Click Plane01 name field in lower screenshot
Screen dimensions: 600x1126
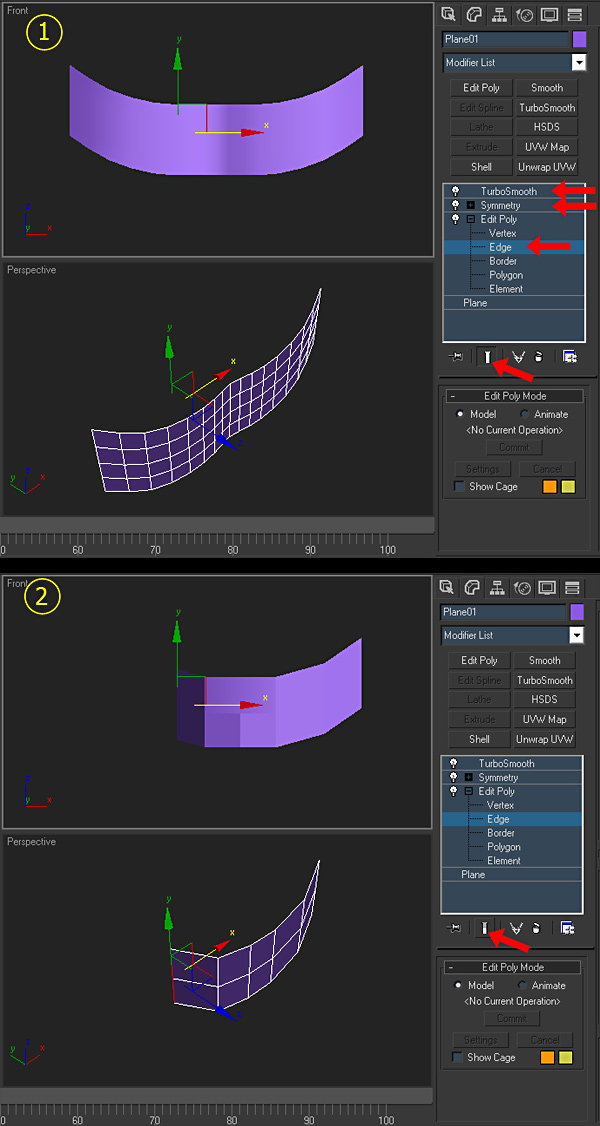point(503,612)
